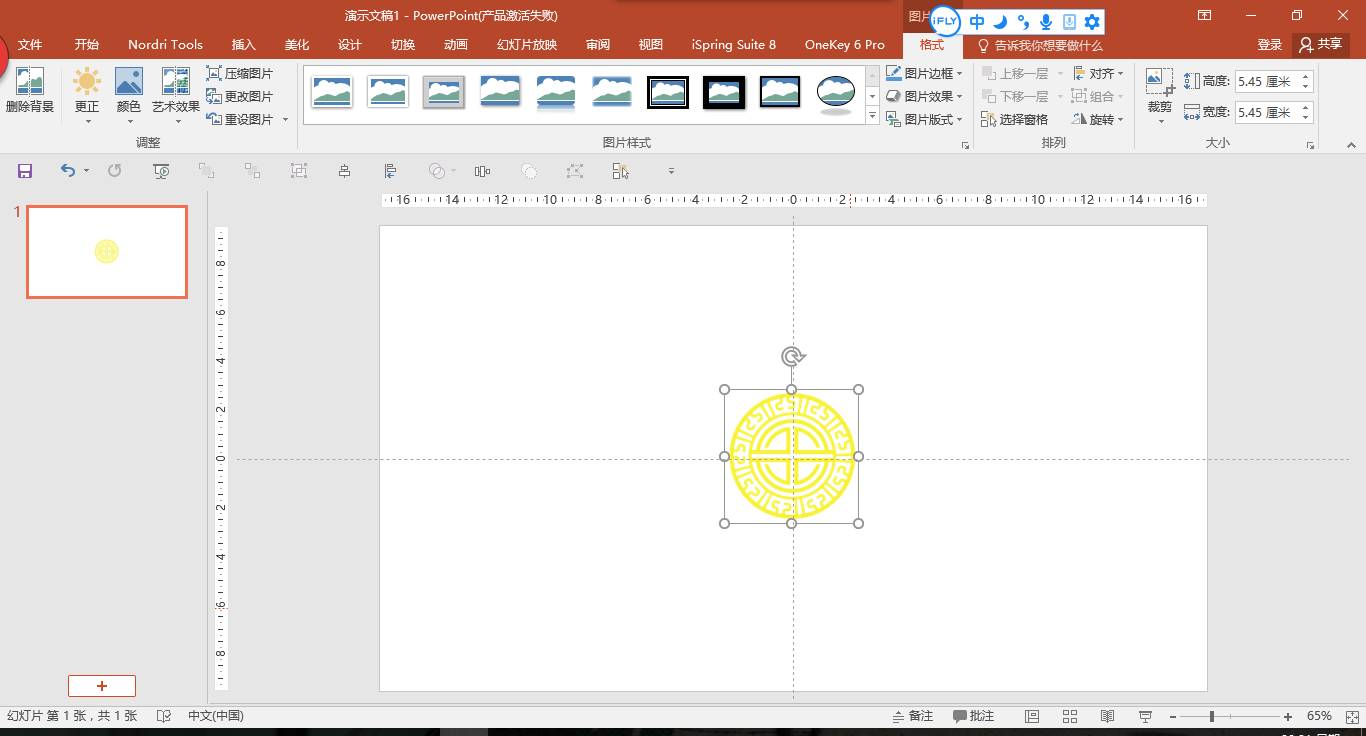Screen dimensions: 1366x736
Task: Click the Sign in (登录) link
Action: coord(1270,44)
